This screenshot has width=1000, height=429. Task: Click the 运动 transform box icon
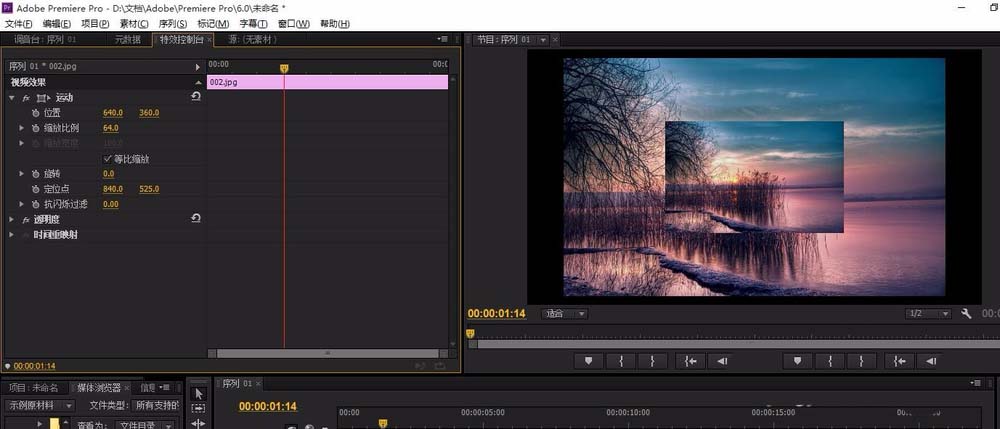(43, 98)
